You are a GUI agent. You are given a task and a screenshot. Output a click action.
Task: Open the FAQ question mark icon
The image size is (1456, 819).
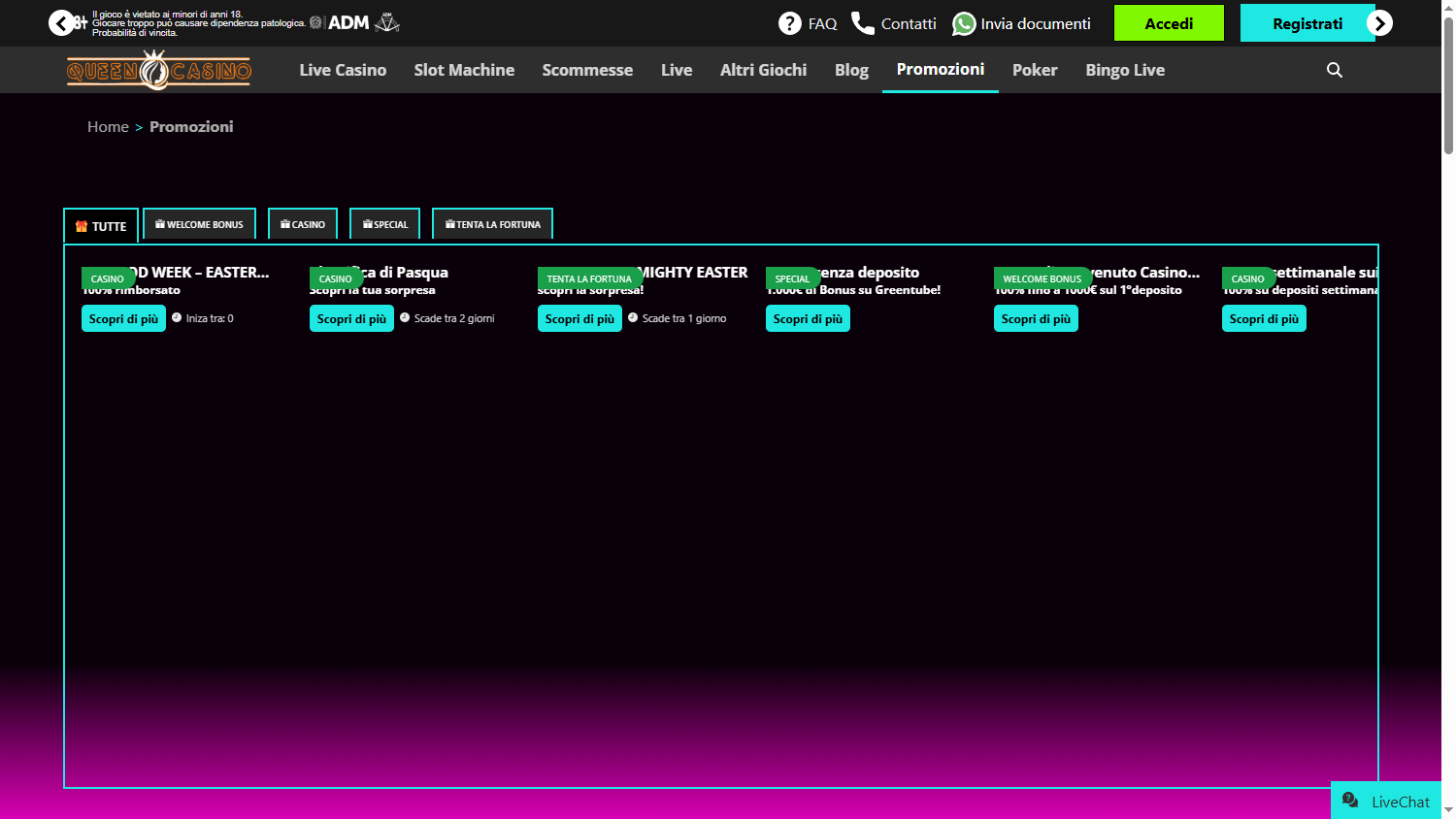(790, 23)
